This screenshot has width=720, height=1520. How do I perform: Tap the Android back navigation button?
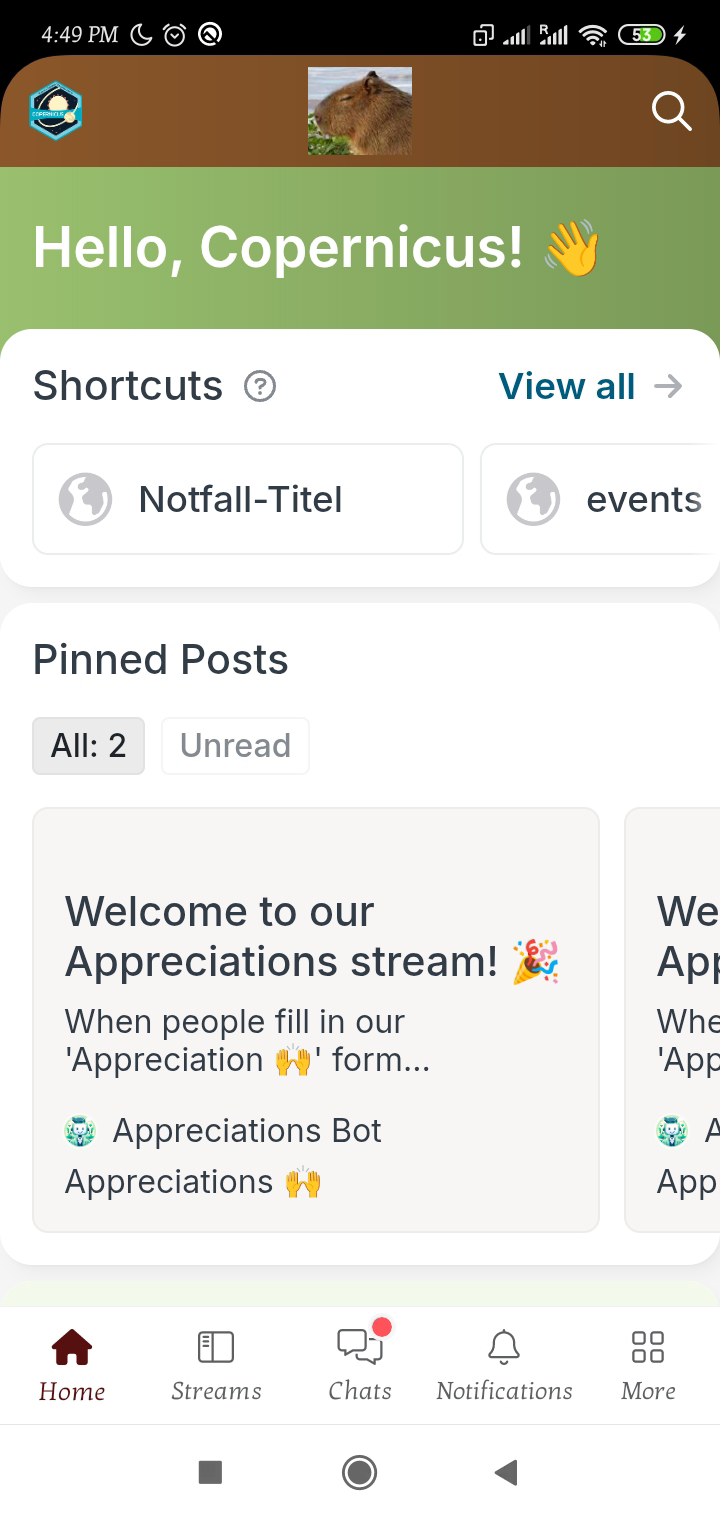tap(506, 1472)
